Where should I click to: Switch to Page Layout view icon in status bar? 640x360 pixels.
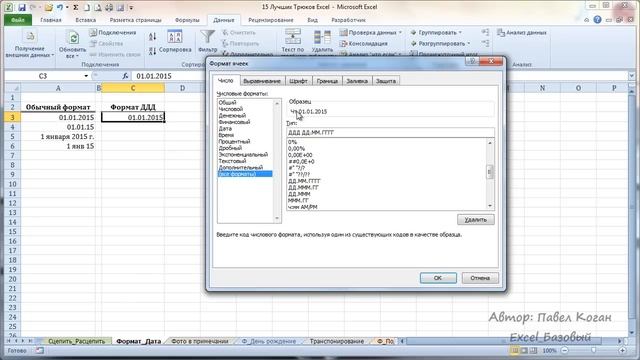[524, 351]
